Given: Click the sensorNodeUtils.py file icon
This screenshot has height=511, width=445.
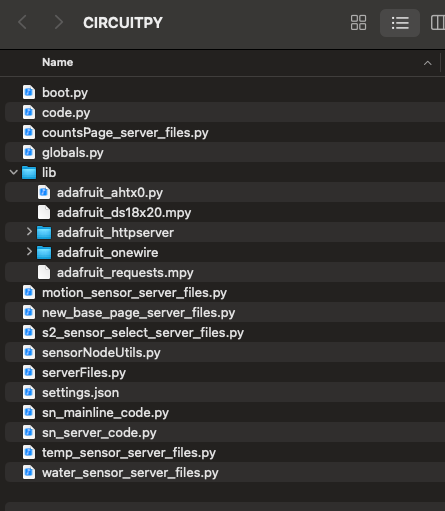Looking at the screenshot, I should pyautogui.click(x=29, y=352).
